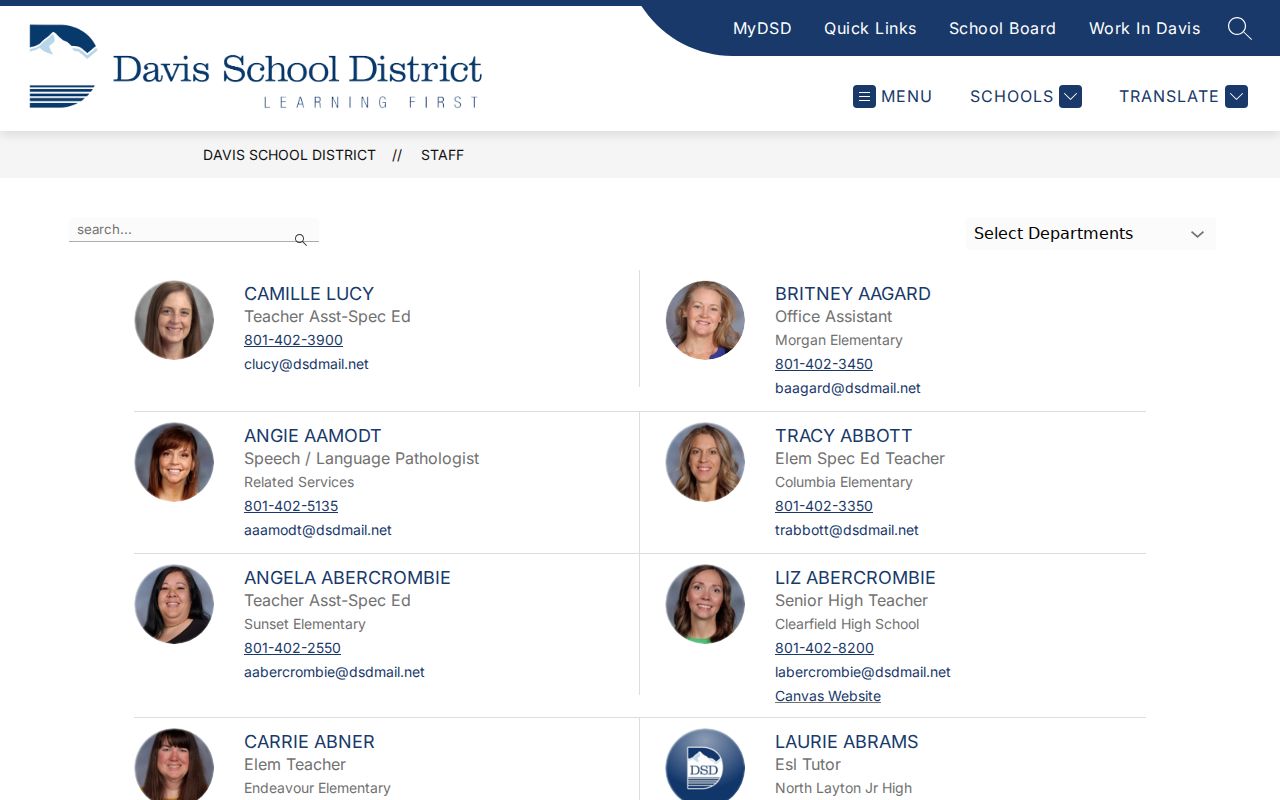Click email aaamodt@dsdmail.net
Screen dimensions: 1280x800
point(318,530)
